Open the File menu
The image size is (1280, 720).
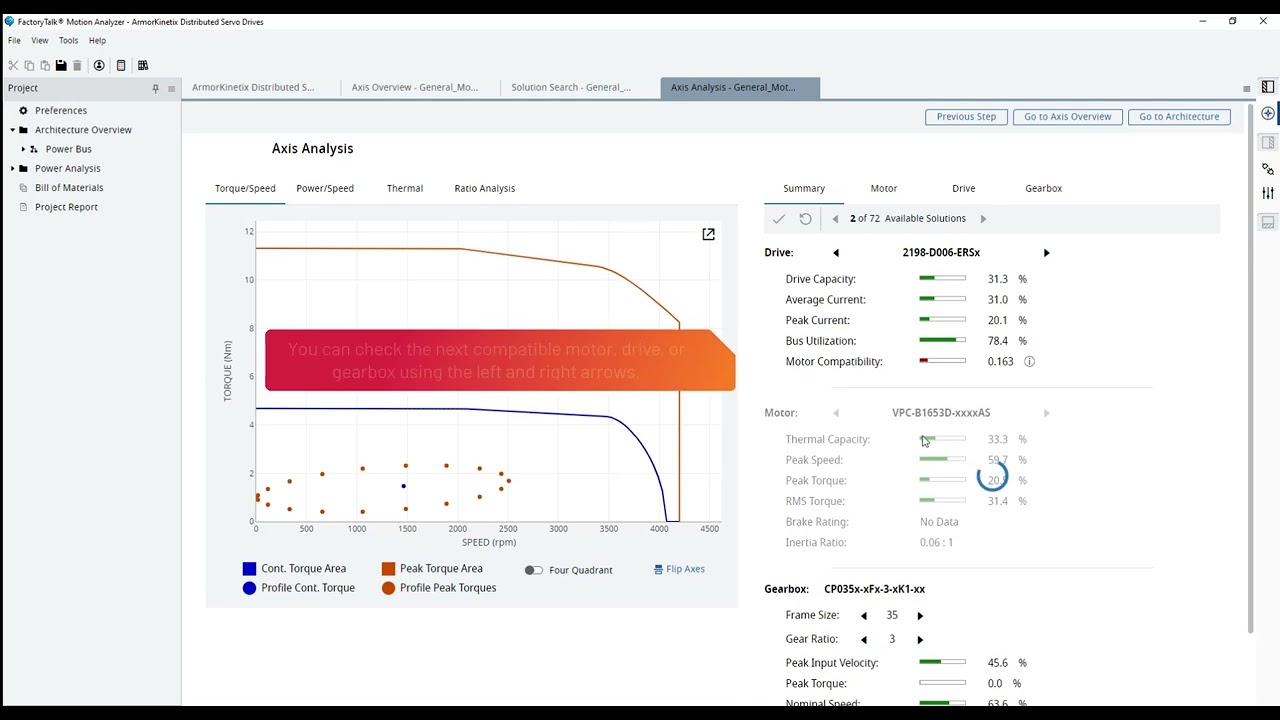coord(14,41)
